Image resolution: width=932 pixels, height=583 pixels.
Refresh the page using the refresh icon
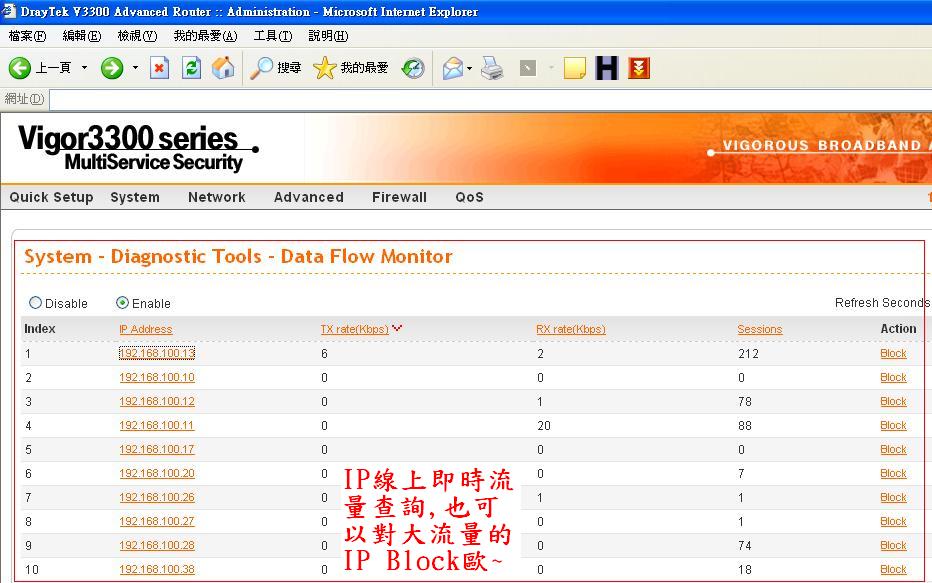point(191,68)
